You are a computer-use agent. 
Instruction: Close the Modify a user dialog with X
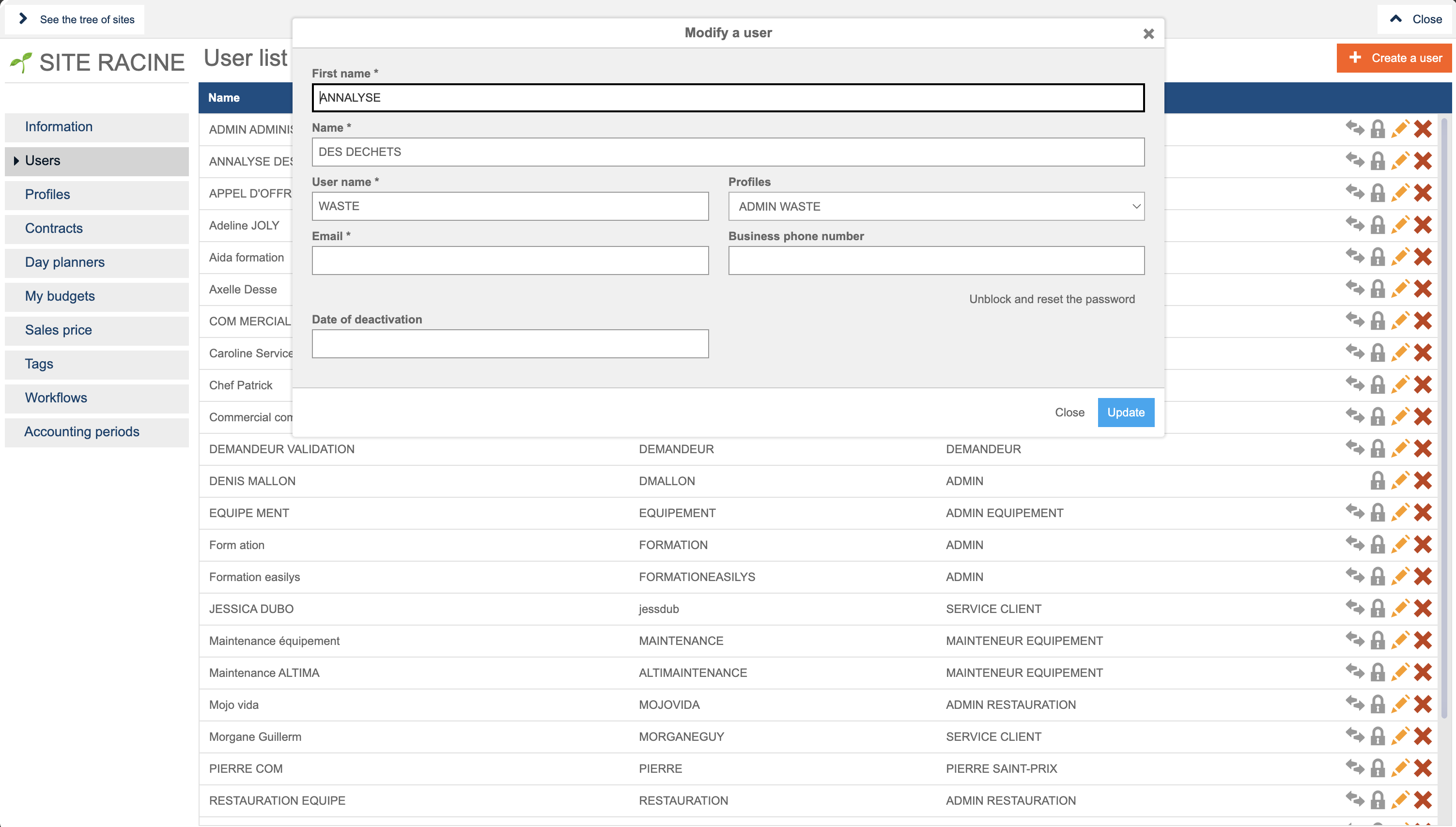1148,33
